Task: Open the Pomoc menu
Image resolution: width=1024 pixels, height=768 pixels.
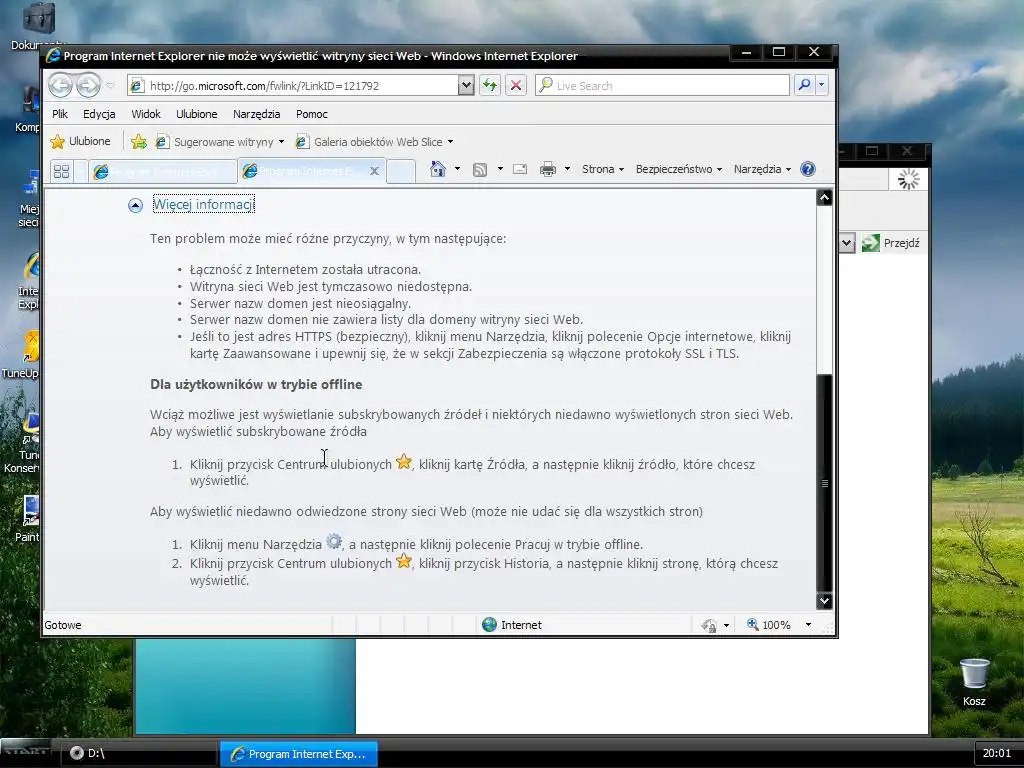Action: pyautogui.click(x=312, y=114)
